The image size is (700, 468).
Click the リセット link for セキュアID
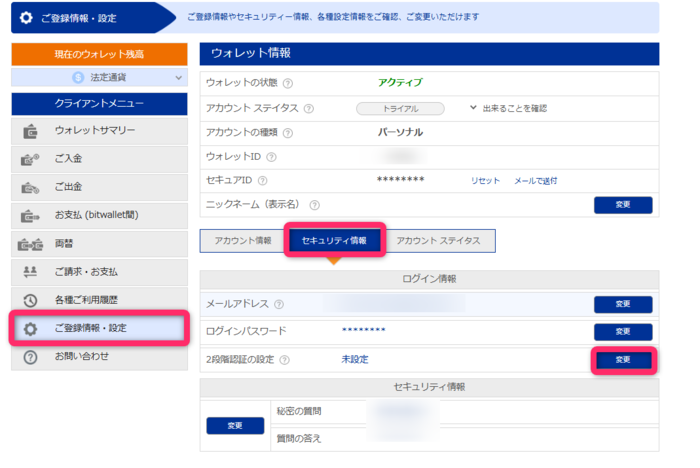coord(485,181)
